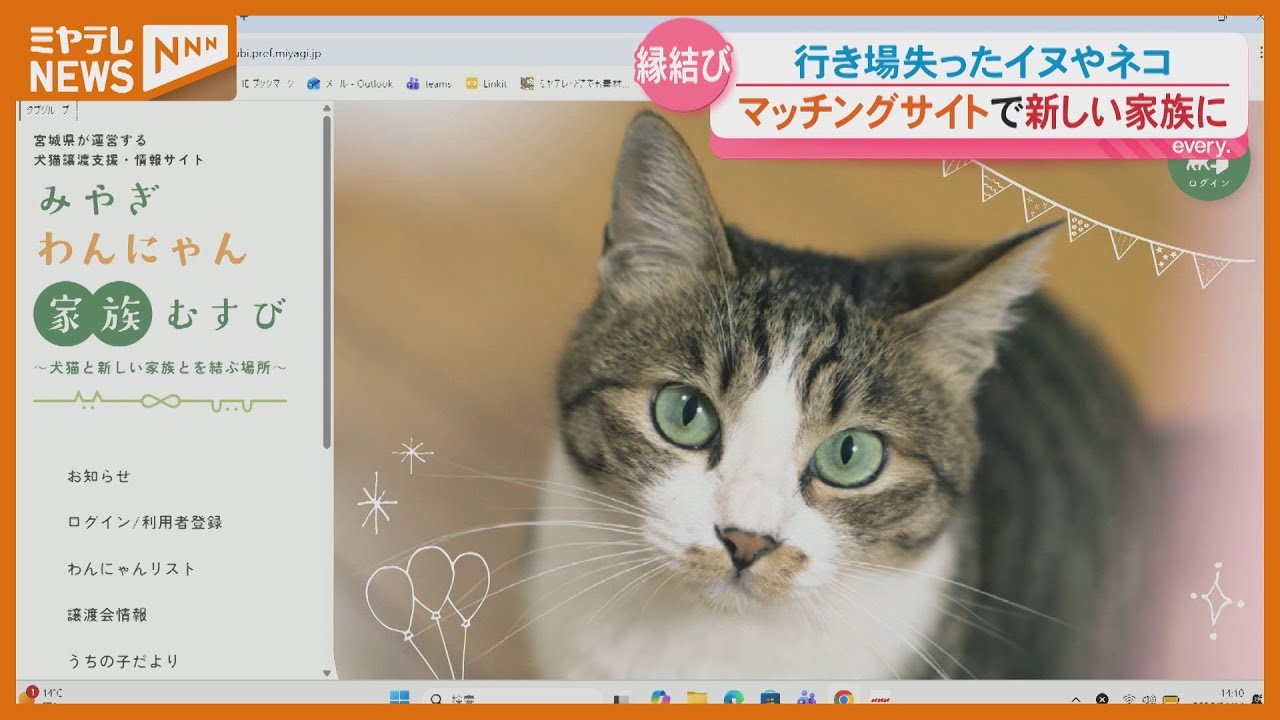Open the teams bookmark

[429, 84]
